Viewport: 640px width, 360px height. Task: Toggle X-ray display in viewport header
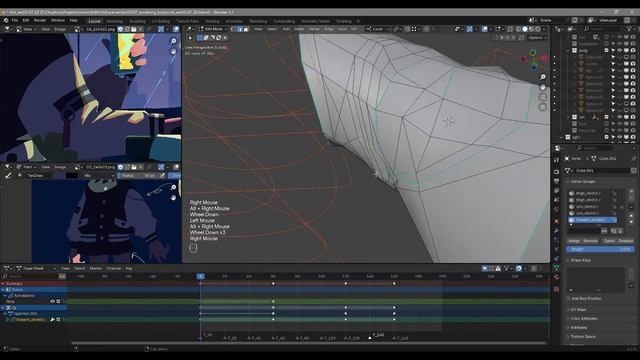pos(511,29)
